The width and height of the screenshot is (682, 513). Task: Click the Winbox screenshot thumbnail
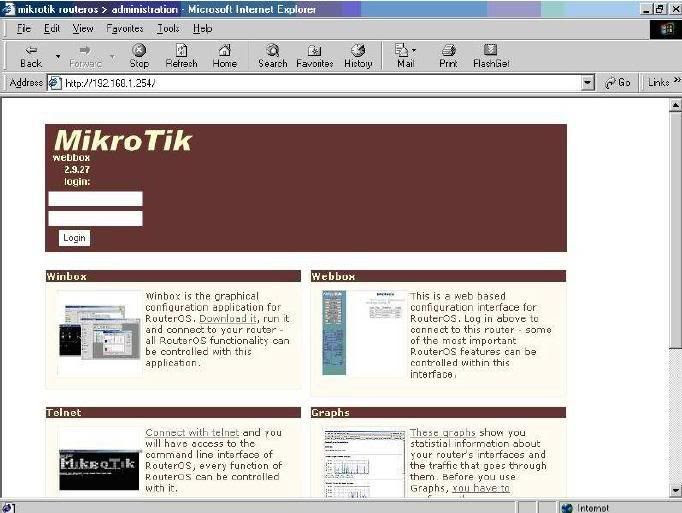point(100,332)
